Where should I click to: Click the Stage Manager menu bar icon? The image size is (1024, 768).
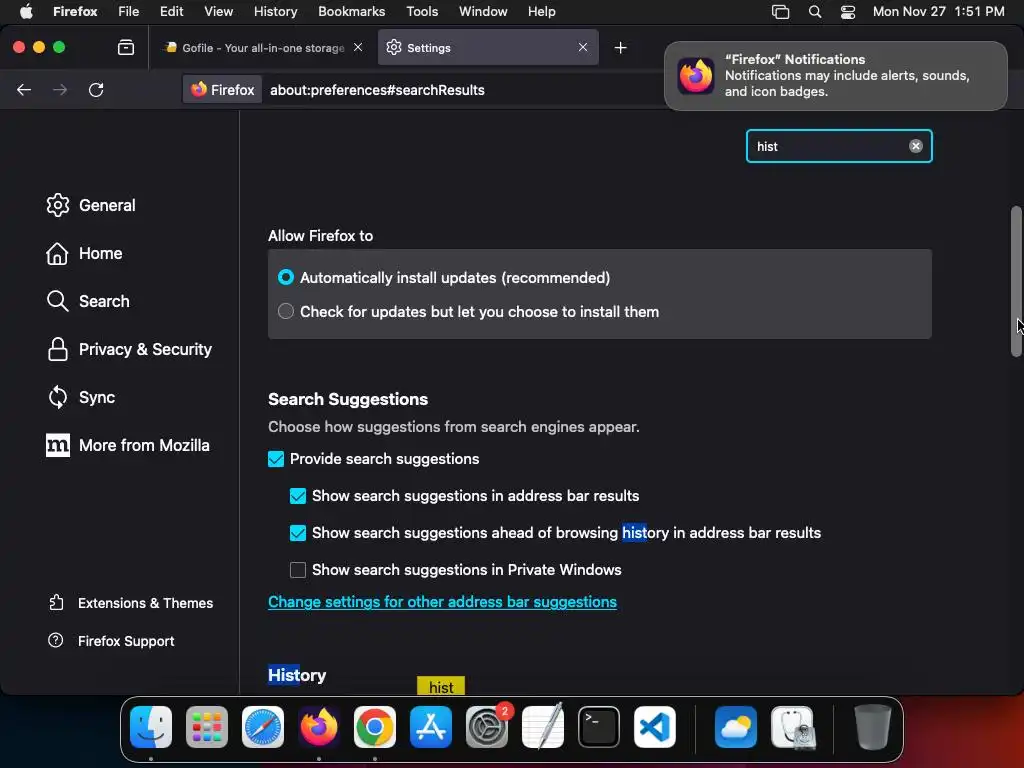[780, 11]
